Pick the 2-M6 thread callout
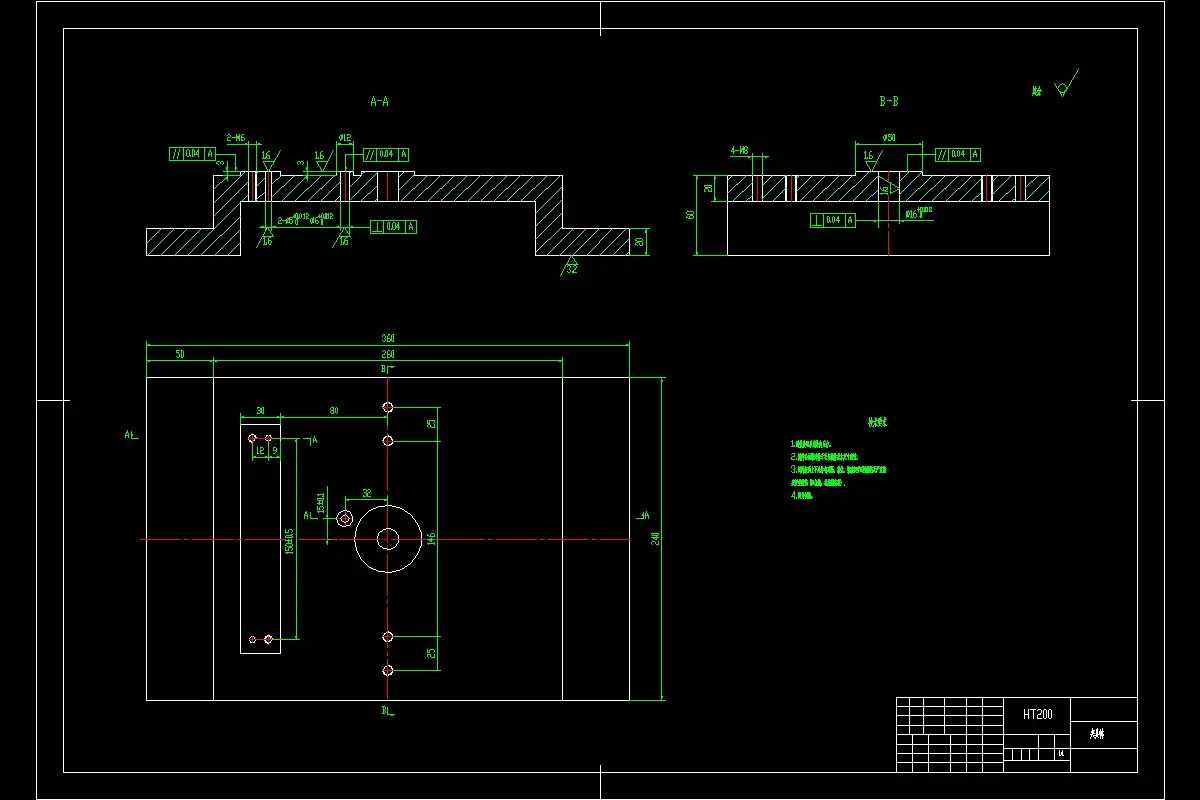Screen dimensions: 1200x800 pyautogui.click(x=236, y=138)
